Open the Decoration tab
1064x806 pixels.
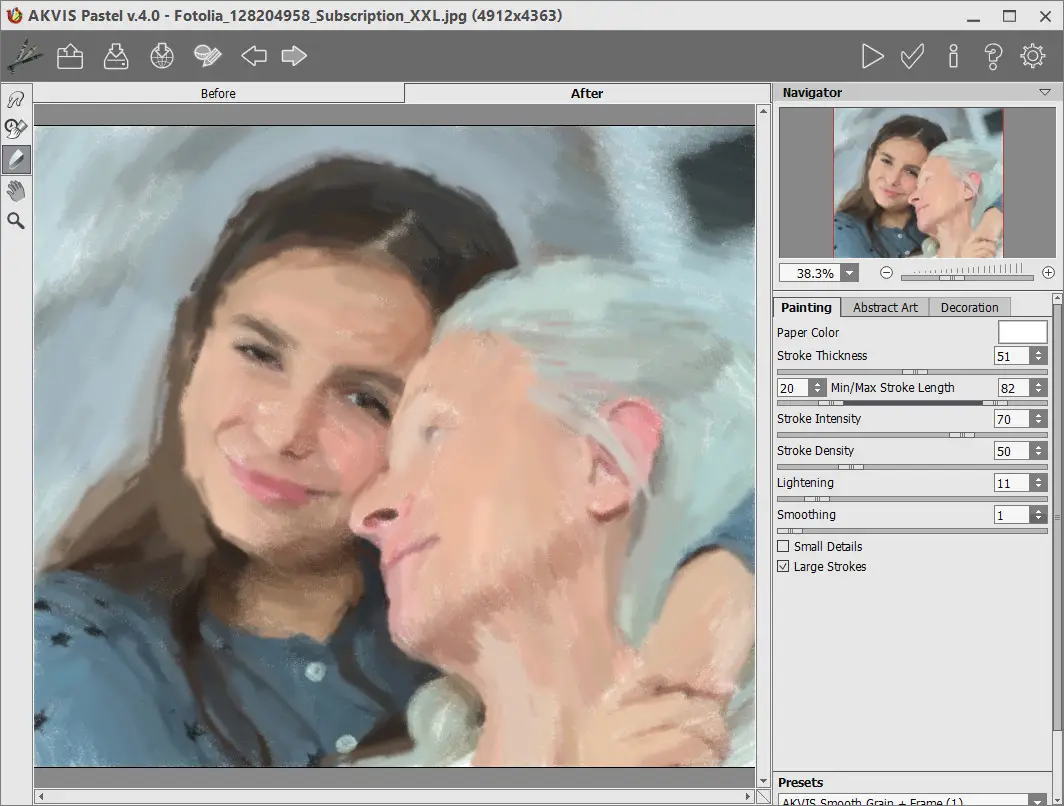[x=969, y=307]
